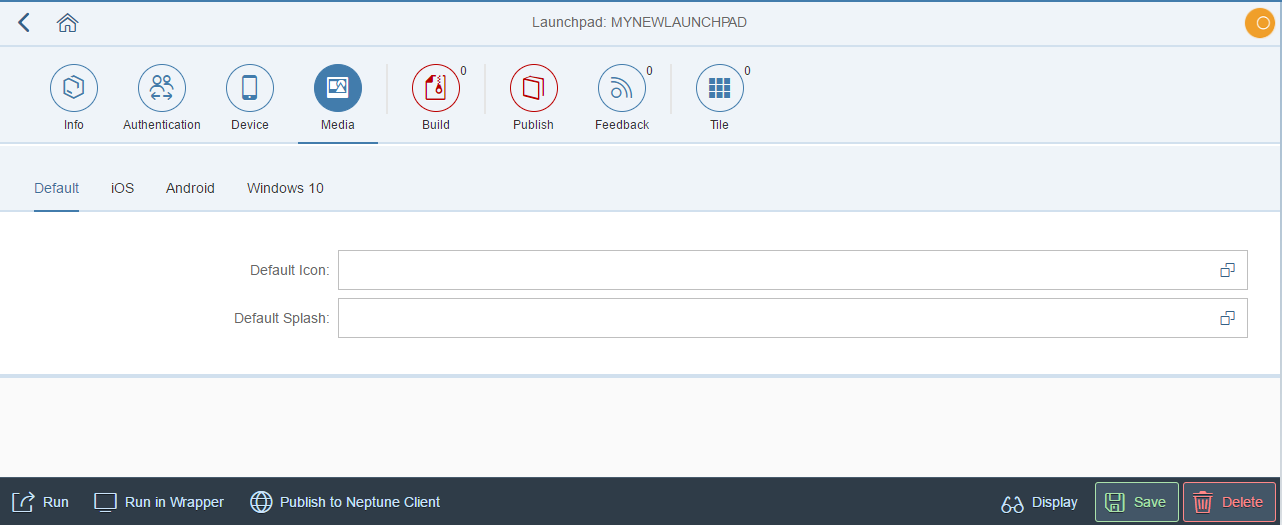Open the Authentication section icon
This screenshot has height=525, width=1282.
click(x=162, y=88)
